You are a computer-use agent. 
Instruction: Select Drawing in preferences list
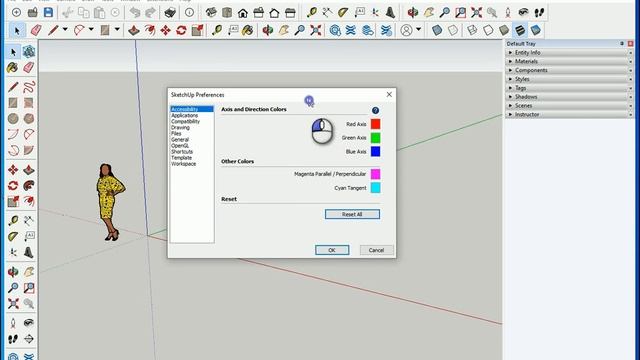[x=180, y=128]
